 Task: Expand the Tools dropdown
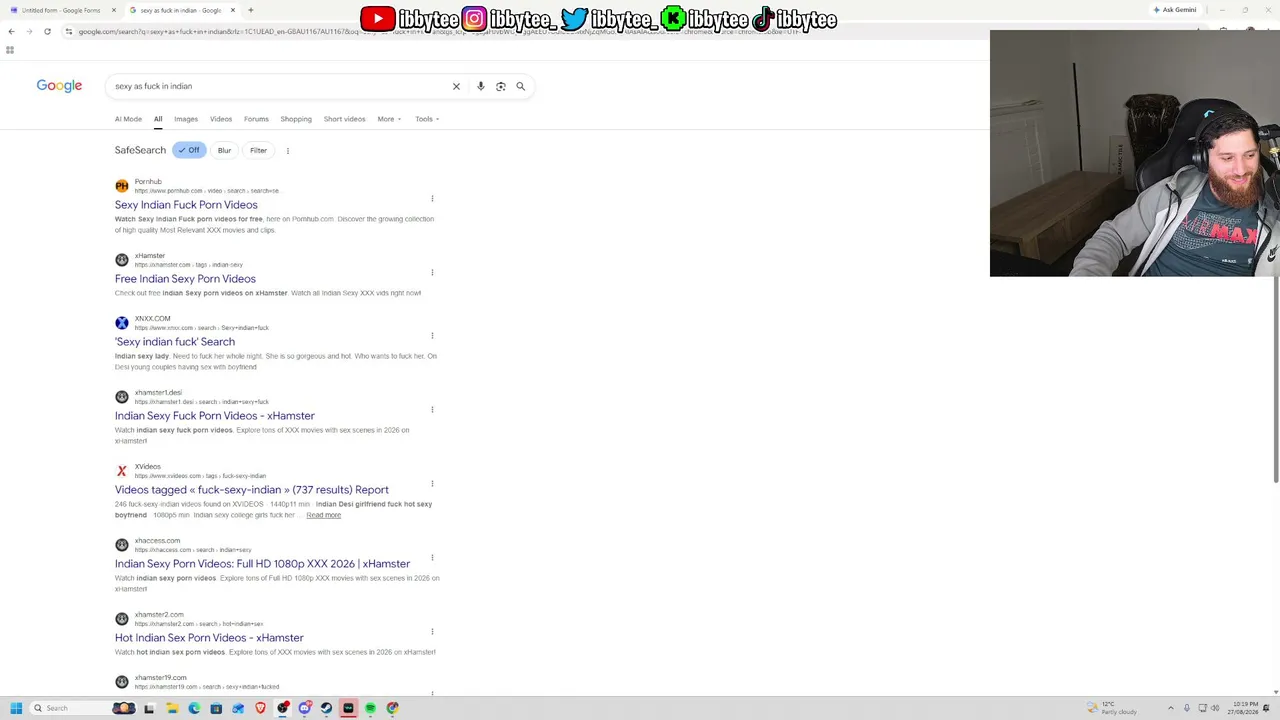click(427, 119)
